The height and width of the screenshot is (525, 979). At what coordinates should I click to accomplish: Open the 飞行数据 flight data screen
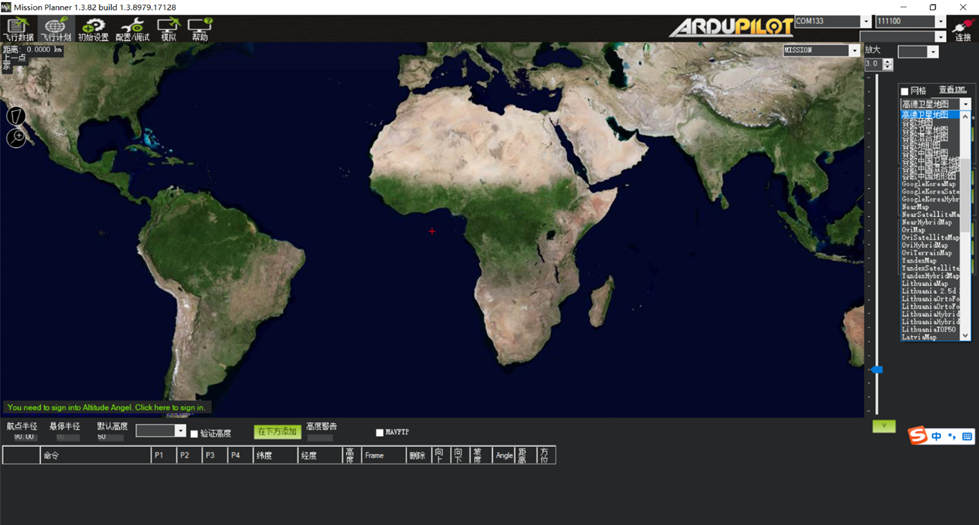click(x=18, y=29)
